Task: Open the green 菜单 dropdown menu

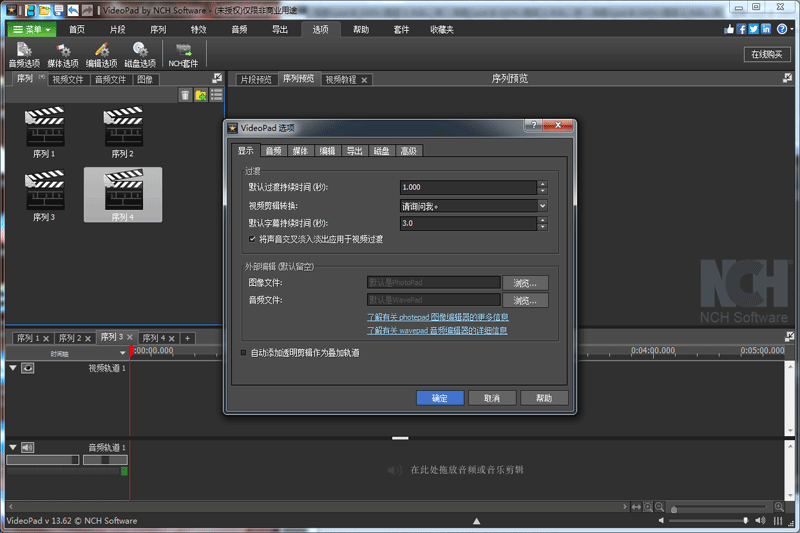Action: coord(32,30)
